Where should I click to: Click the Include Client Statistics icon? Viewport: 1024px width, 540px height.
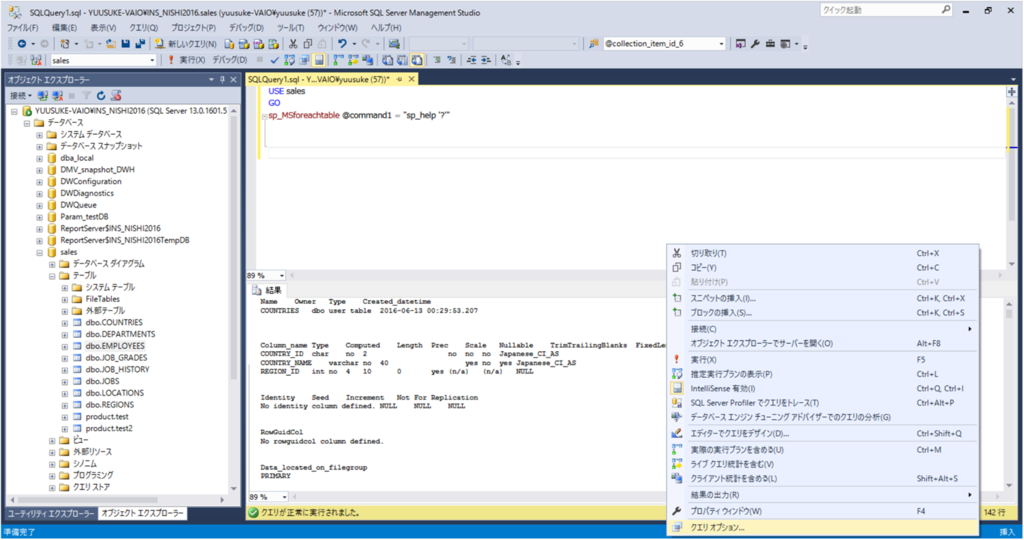tap(368, 60)
